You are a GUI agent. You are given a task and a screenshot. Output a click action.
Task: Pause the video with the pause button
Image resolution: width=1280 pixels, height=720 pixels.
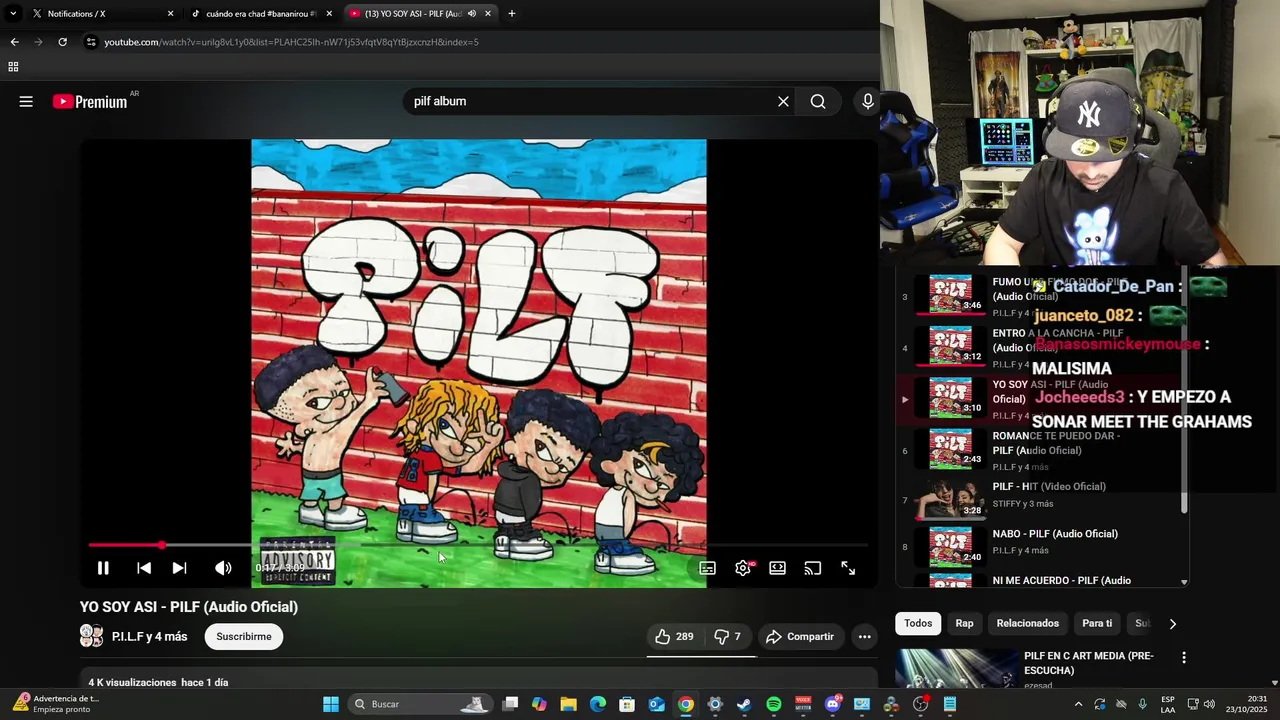pyautogui.click(x=103, y=568)
